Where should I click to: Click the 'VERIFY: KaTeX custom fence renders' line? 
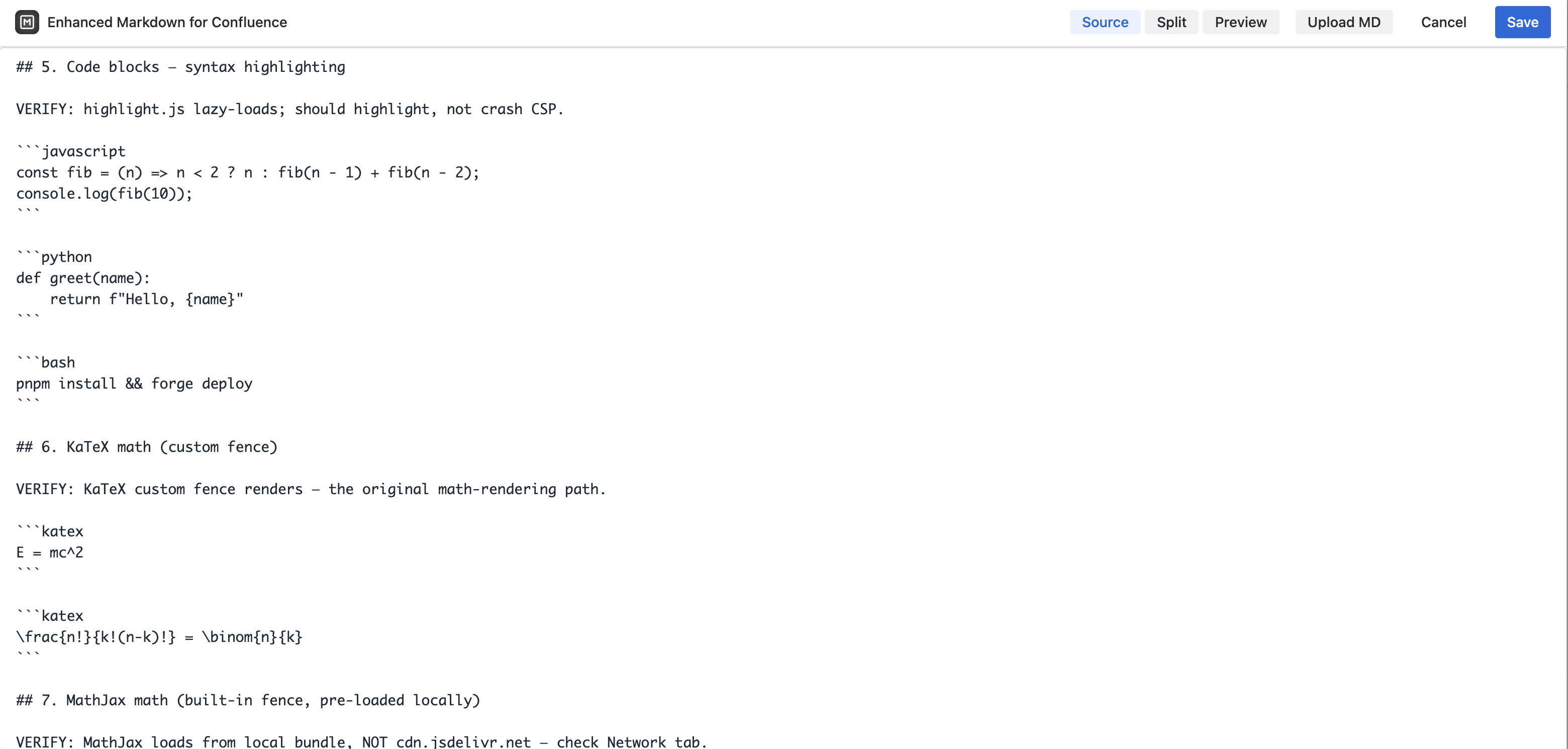pos(311,489)
